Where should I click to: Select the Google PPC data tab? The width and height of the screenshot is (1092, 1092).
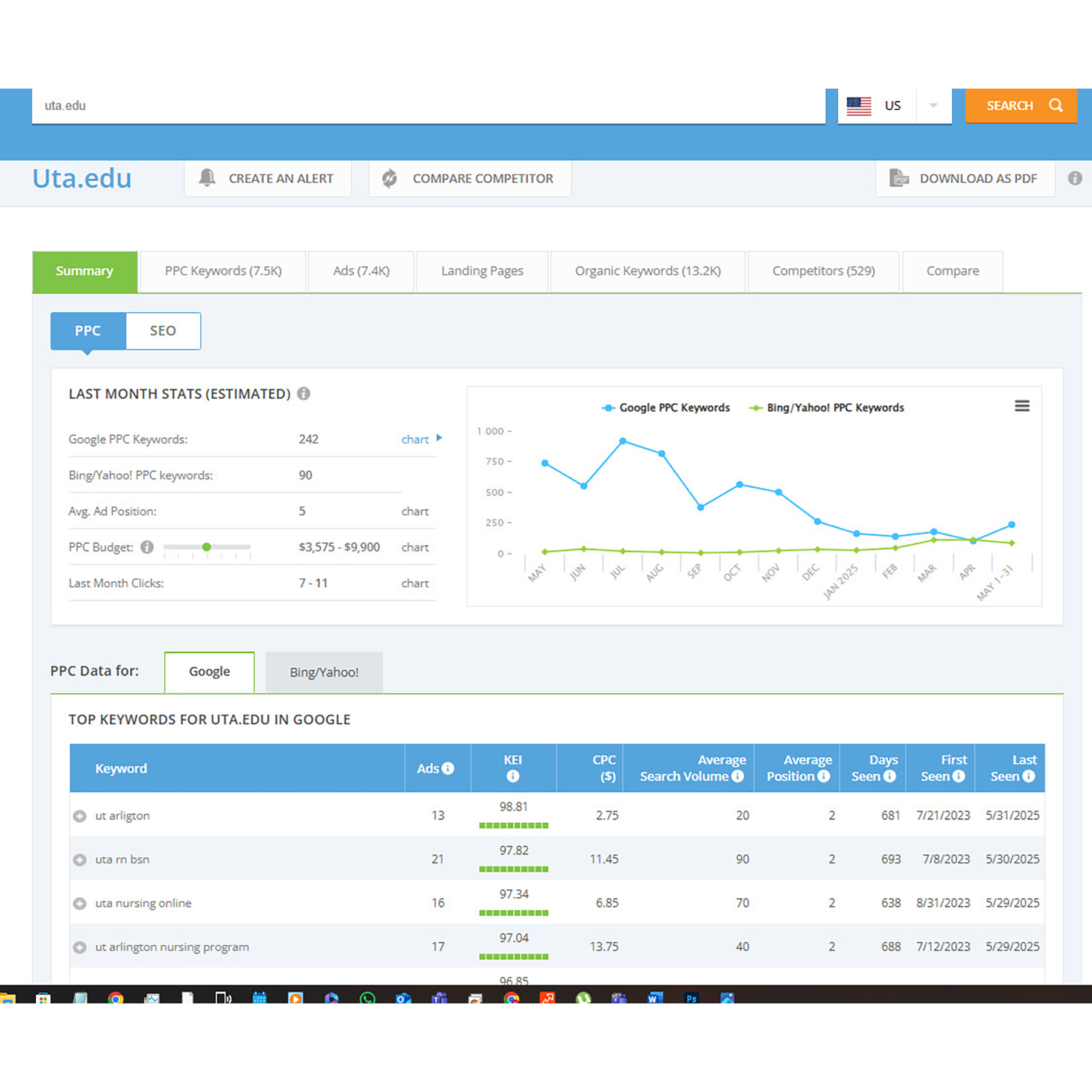[x=209, y=672]
